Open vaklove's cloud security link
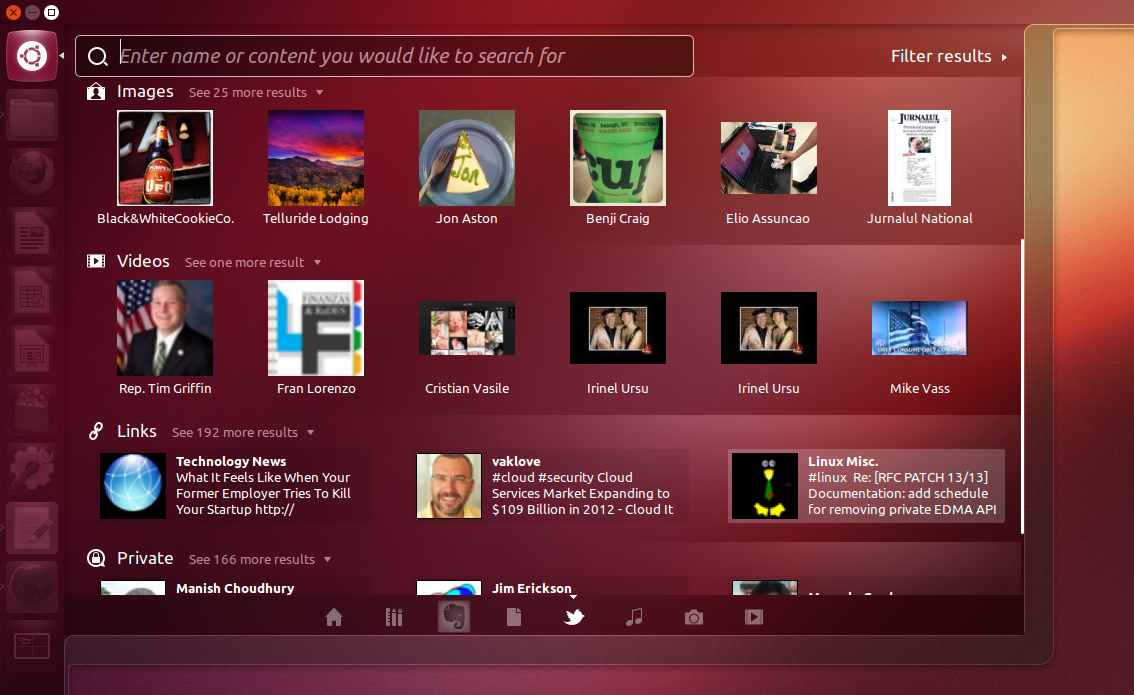 [x=552, y=485]
